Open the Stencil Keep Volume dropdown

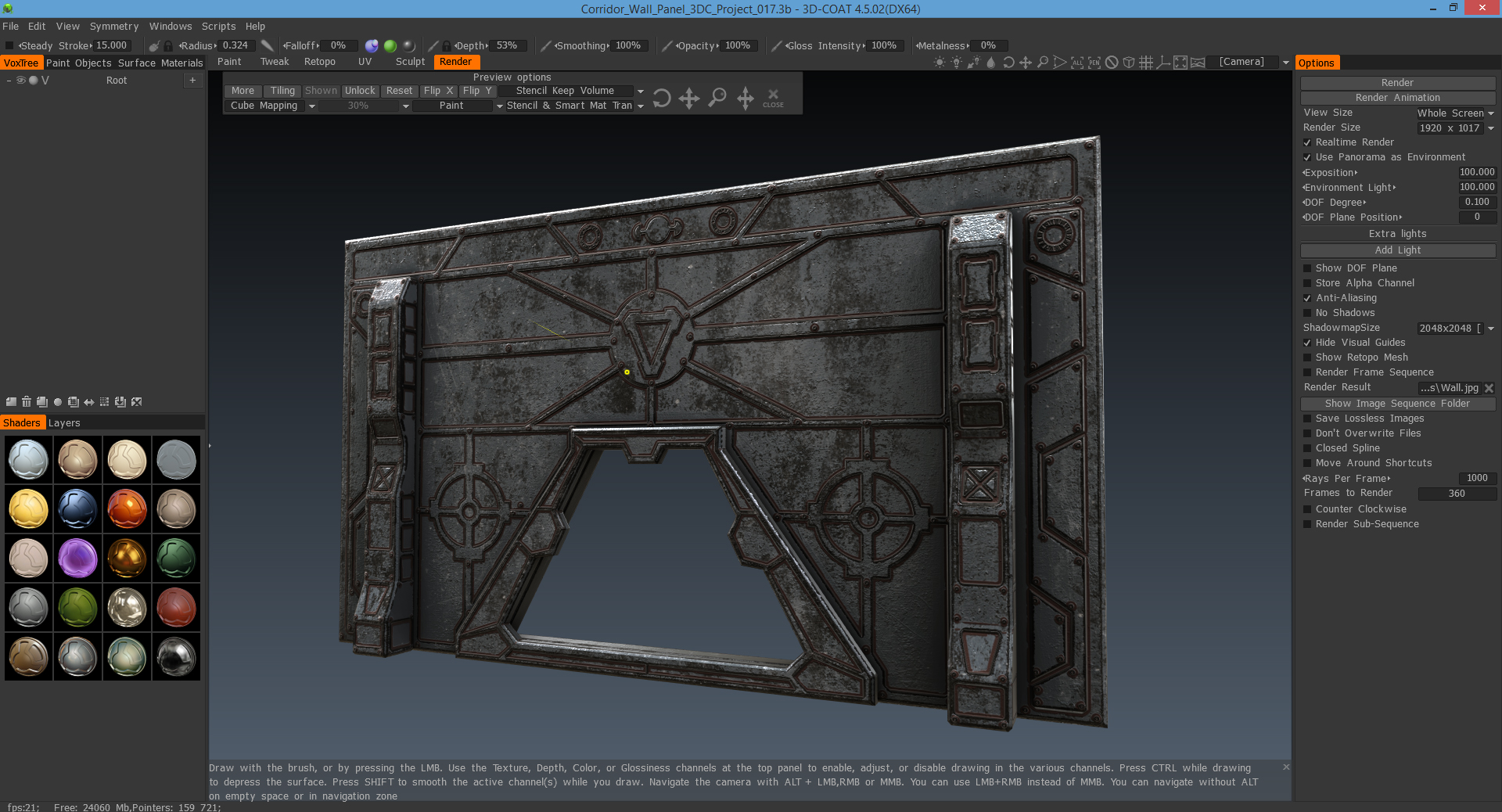[641, 92]
